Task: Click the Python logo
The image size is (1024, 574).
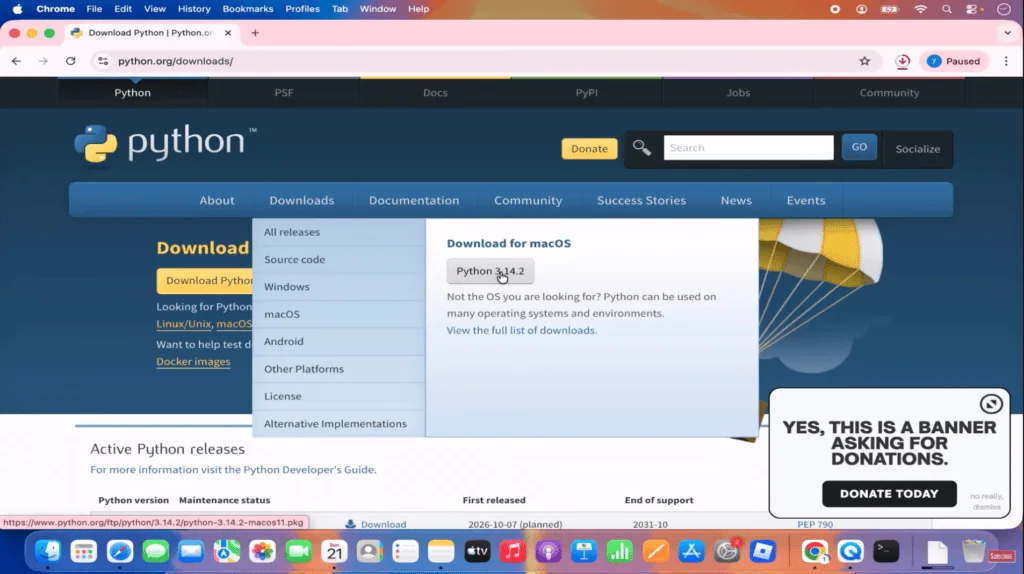Action: pos(165,143)
